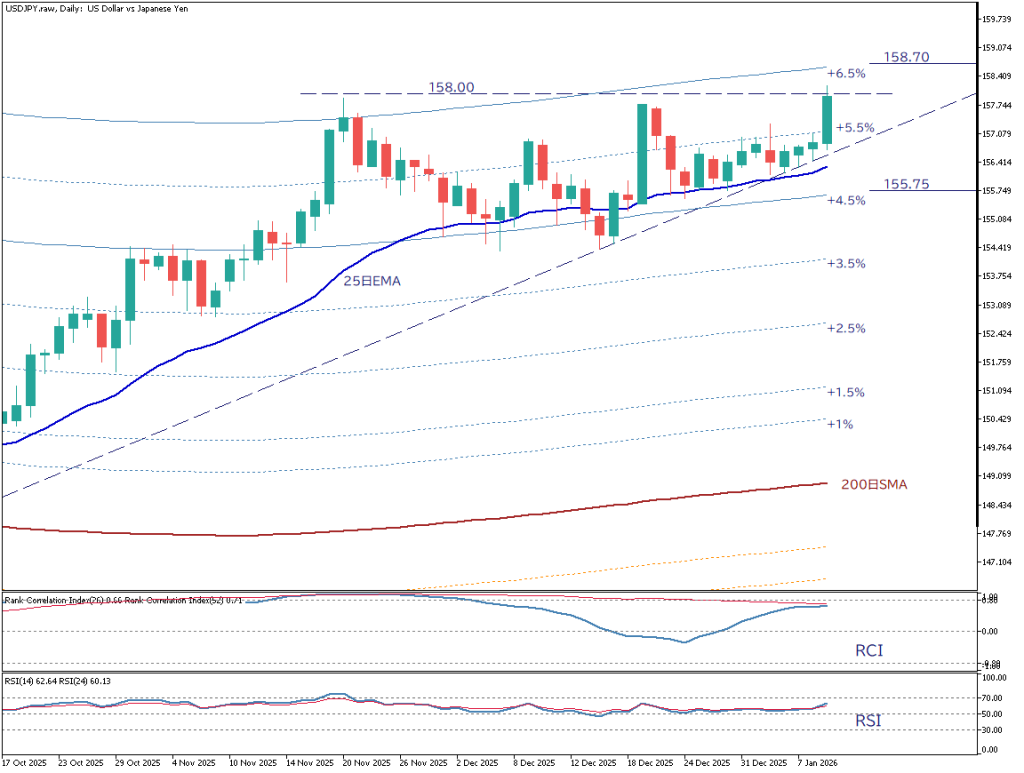1024x773 pixels.
Task: Click the +3.5% envelope band label
Action: point(845,263)
